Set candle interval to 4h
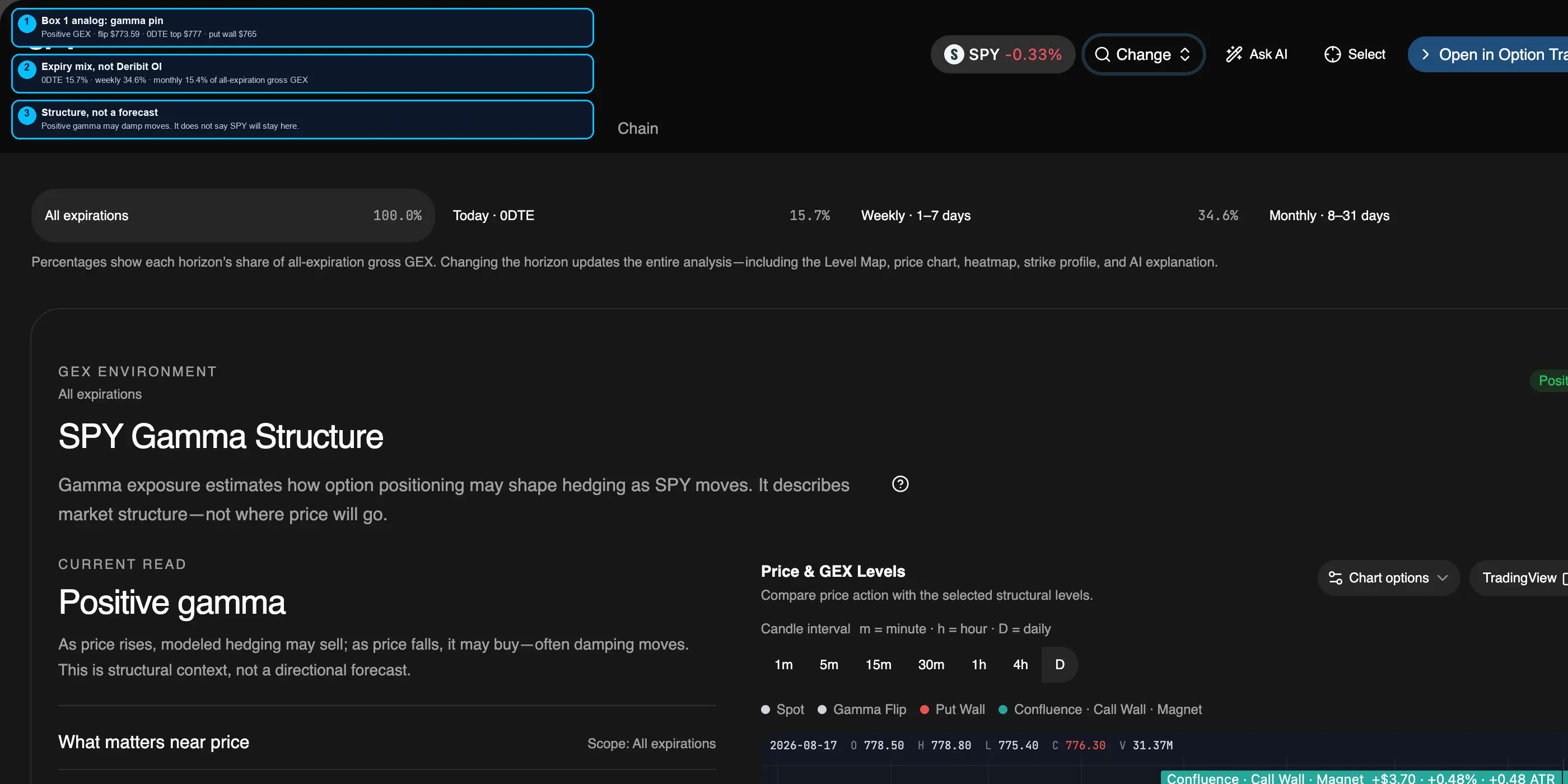 tap(1020, 665)
